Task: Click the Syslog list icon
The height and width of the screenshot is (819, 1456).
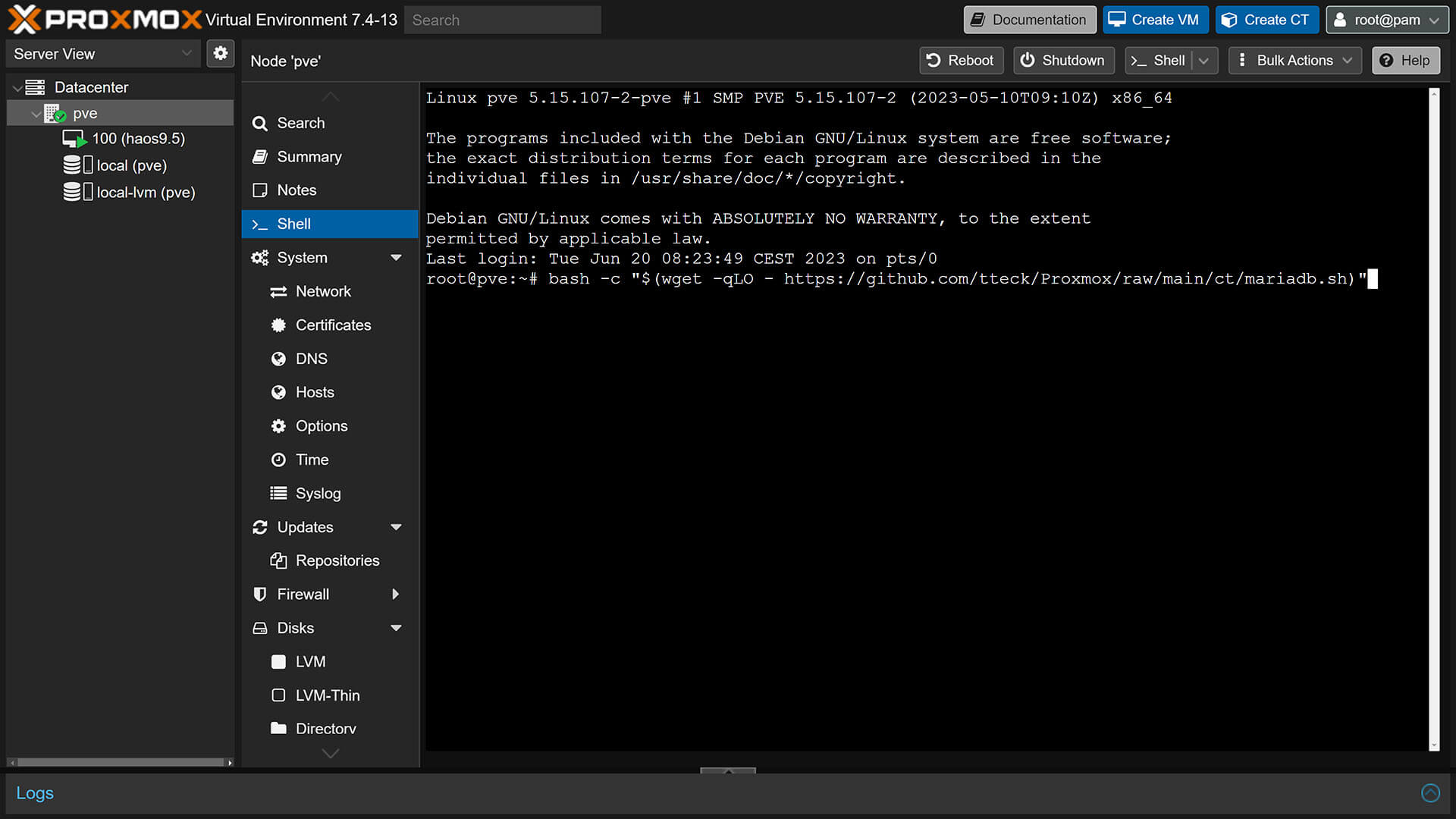Action: 279,493
